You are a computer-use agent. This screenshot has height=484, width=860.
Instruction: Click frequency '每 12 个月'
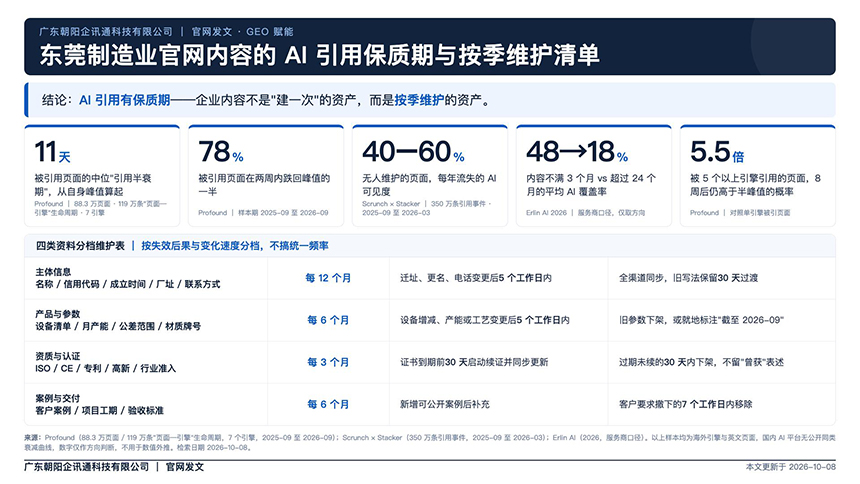coord(328,278)
